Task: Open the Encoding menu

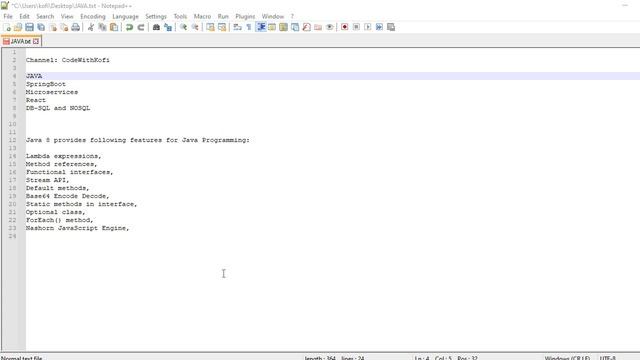Action: 93,16
